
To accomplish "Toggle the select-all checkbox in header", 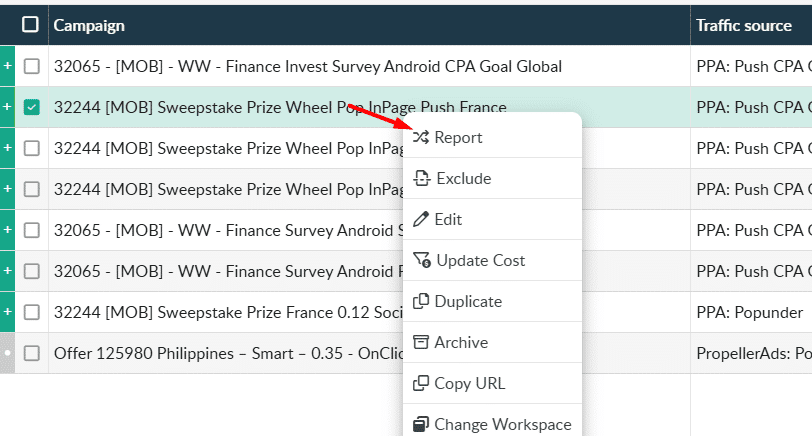I will pyautogui.click(x=31, y=25).
